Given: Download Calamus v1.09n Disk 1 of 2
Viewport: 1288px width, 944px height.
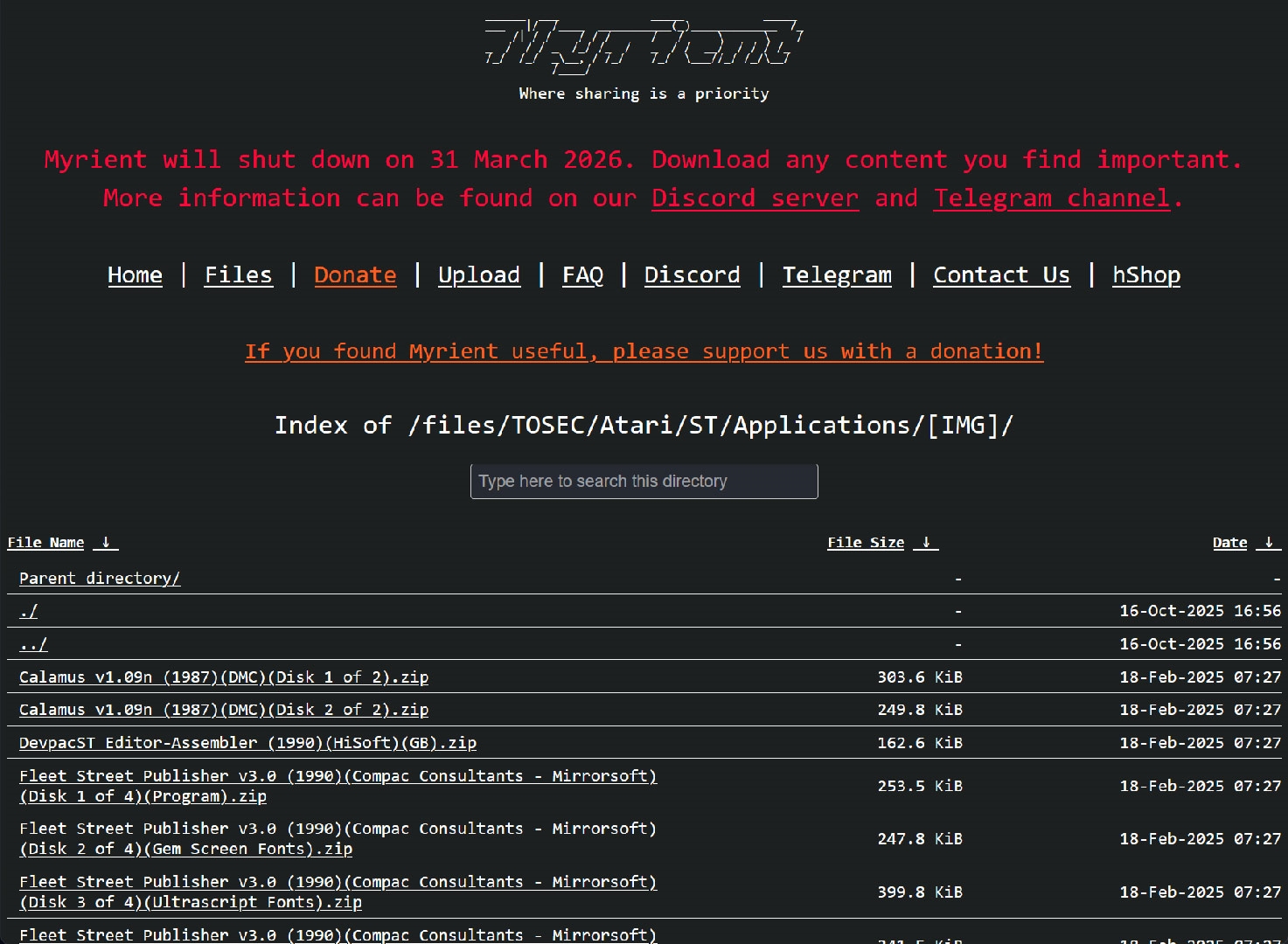Looking at the screenshot, I should click(224, 677).
